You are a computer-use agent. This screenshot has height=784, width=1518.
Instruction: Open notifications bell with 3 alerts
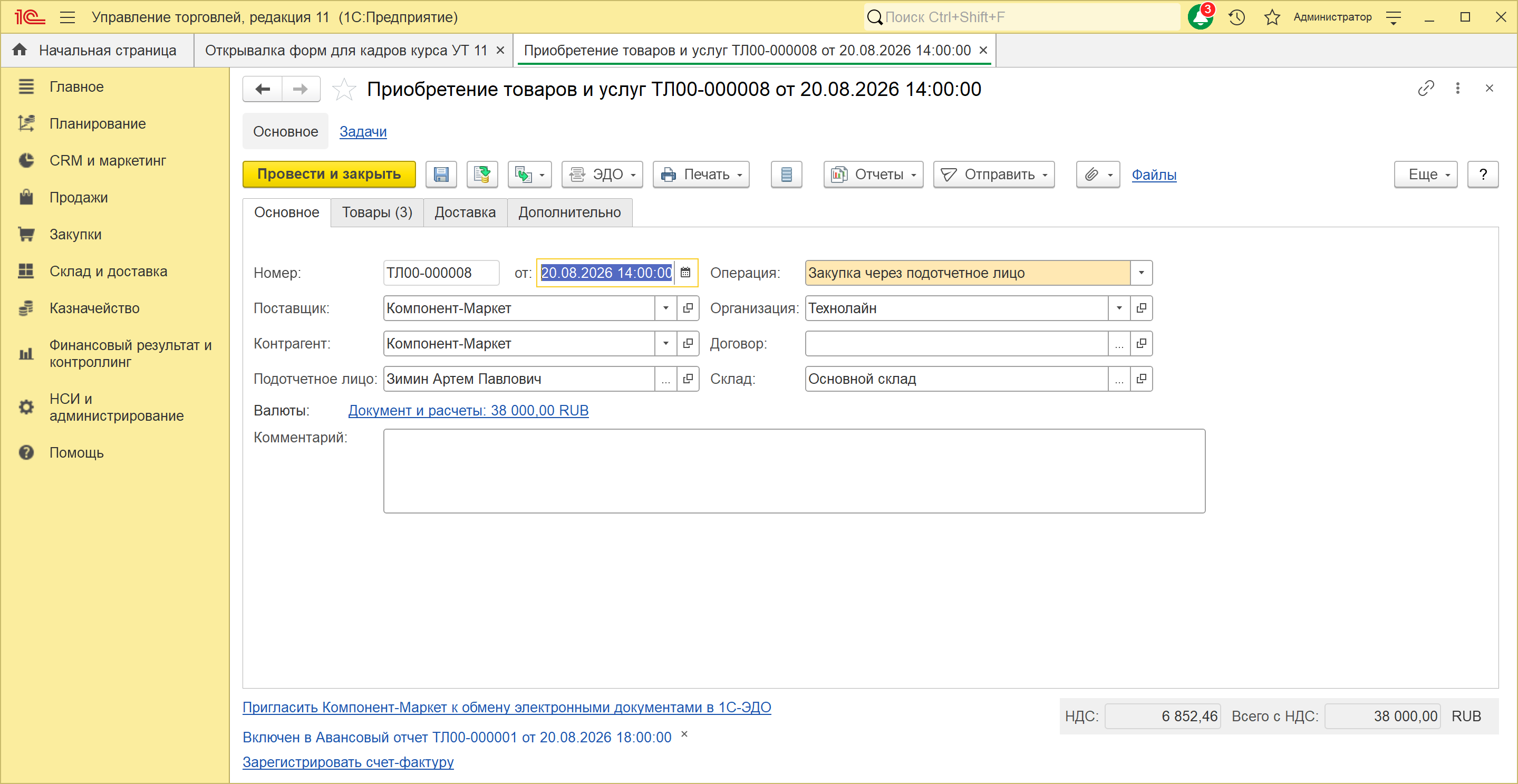click(1200, 16)
